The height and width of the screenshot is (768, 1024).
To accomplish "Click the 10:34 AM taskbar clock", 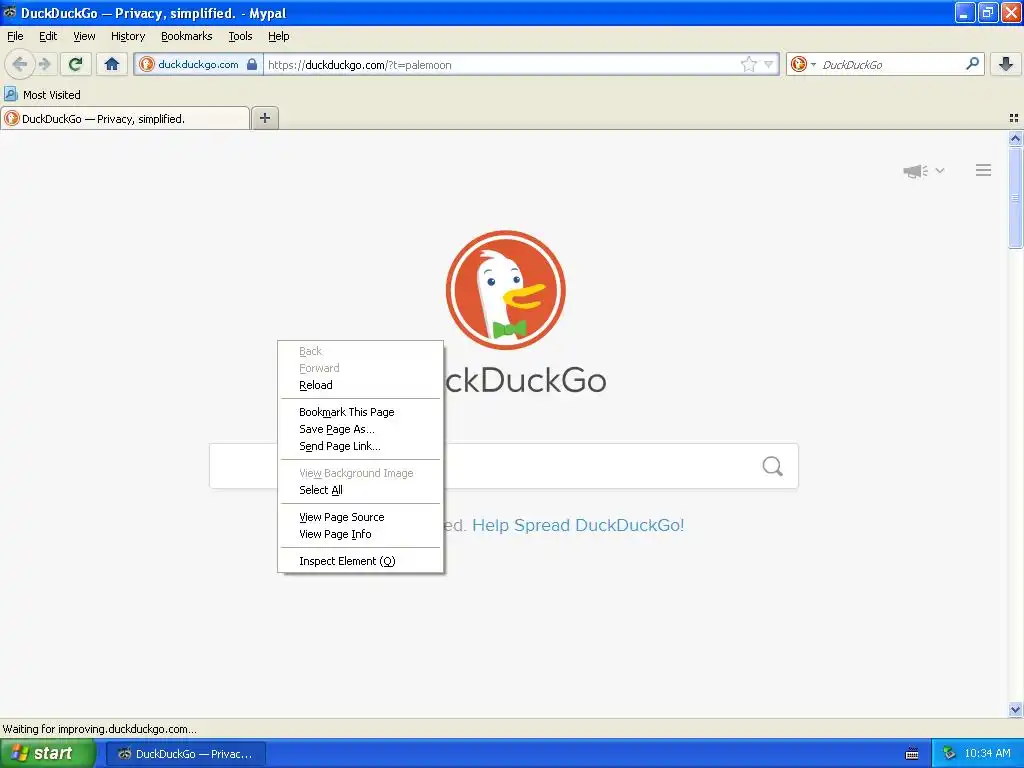I will (987, 754).
